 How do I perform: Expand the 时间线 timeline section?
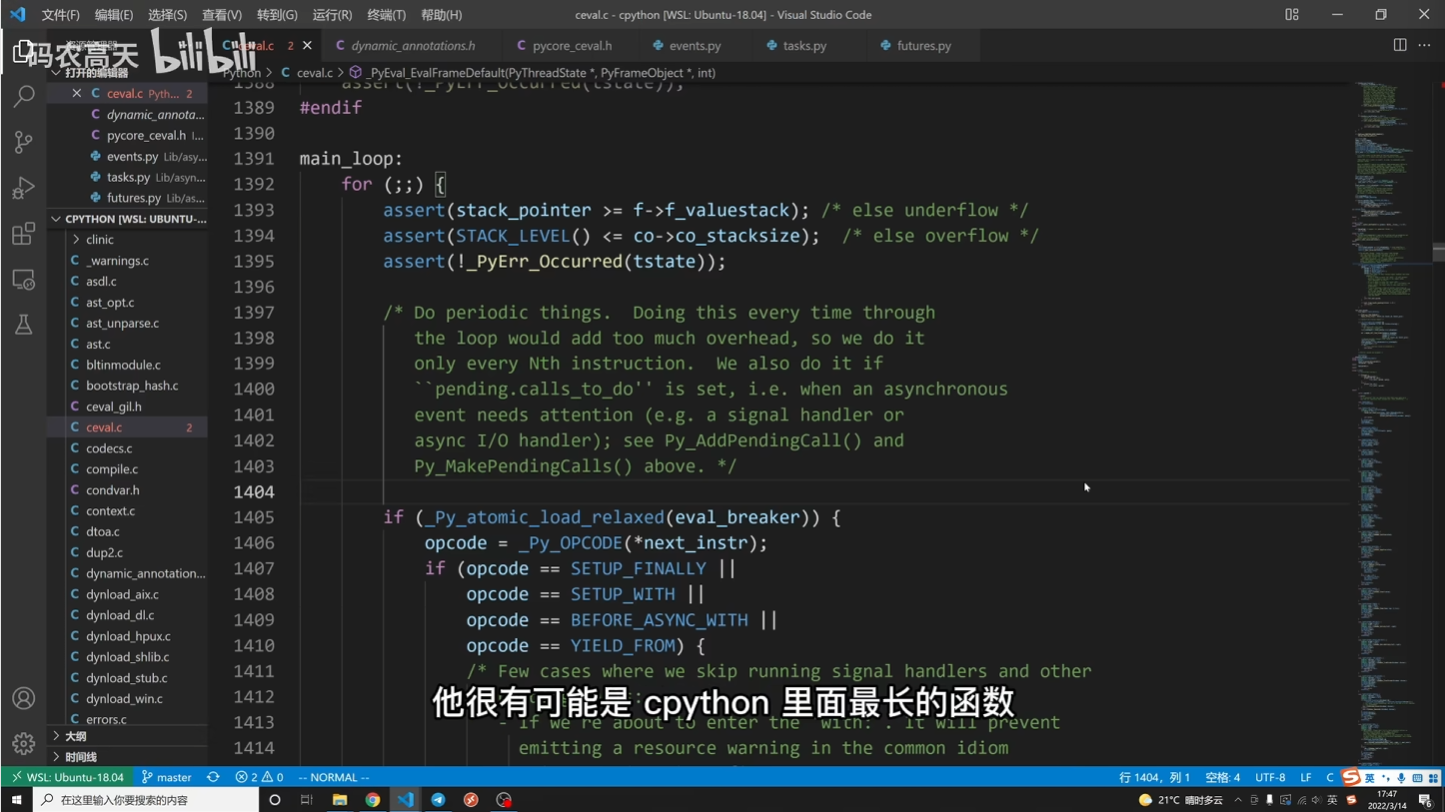tap(80, 757)
